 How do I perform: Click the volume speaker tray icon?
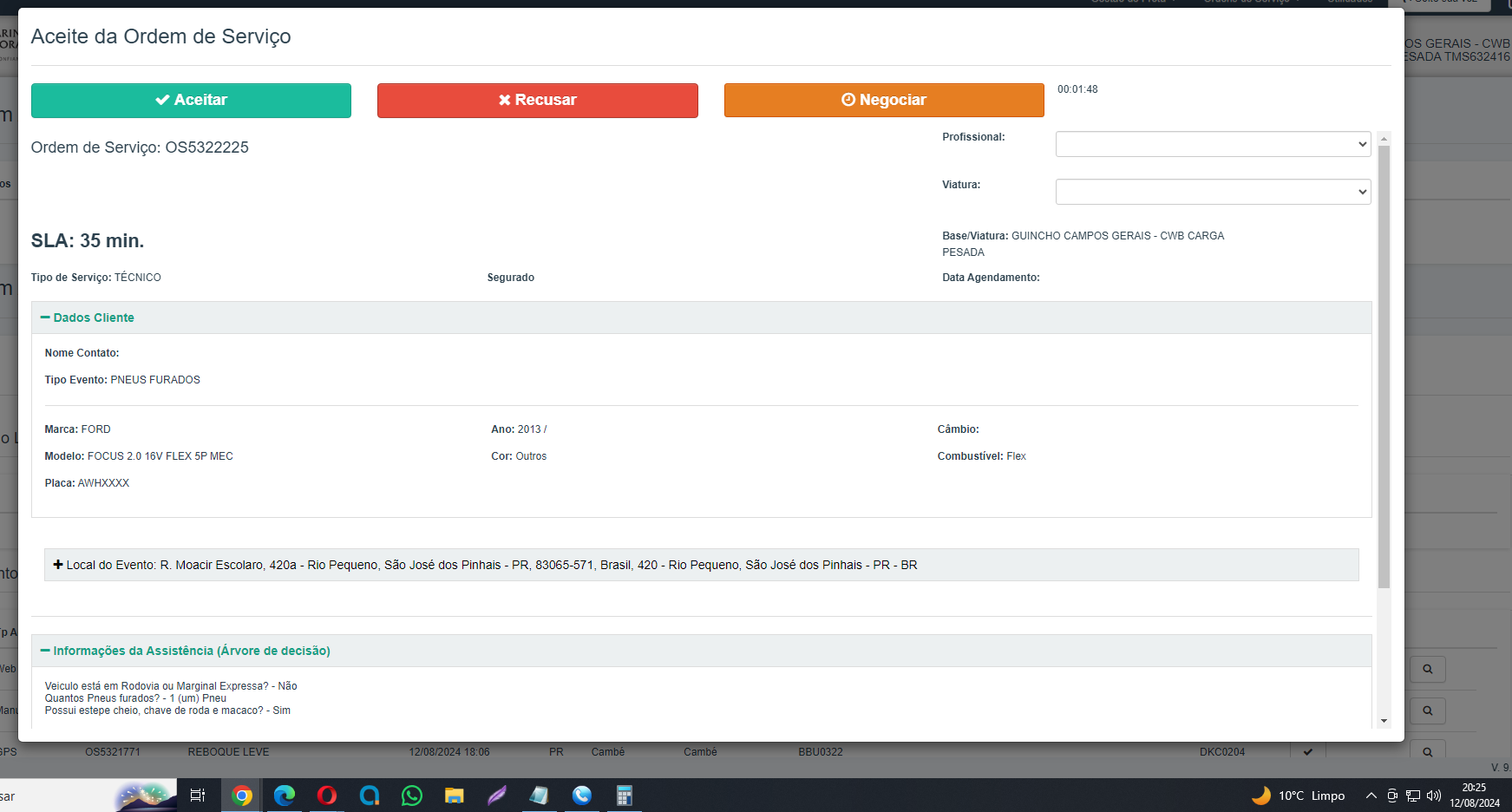click(x=1433, y=796)
